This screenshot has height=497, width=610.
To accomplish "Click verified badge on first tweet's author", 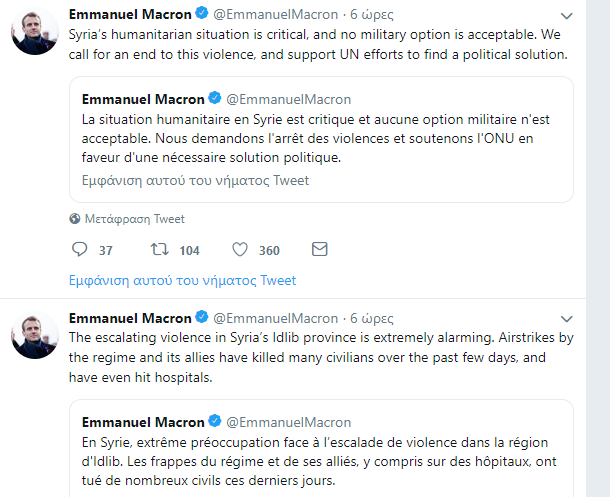I will 200,16.
